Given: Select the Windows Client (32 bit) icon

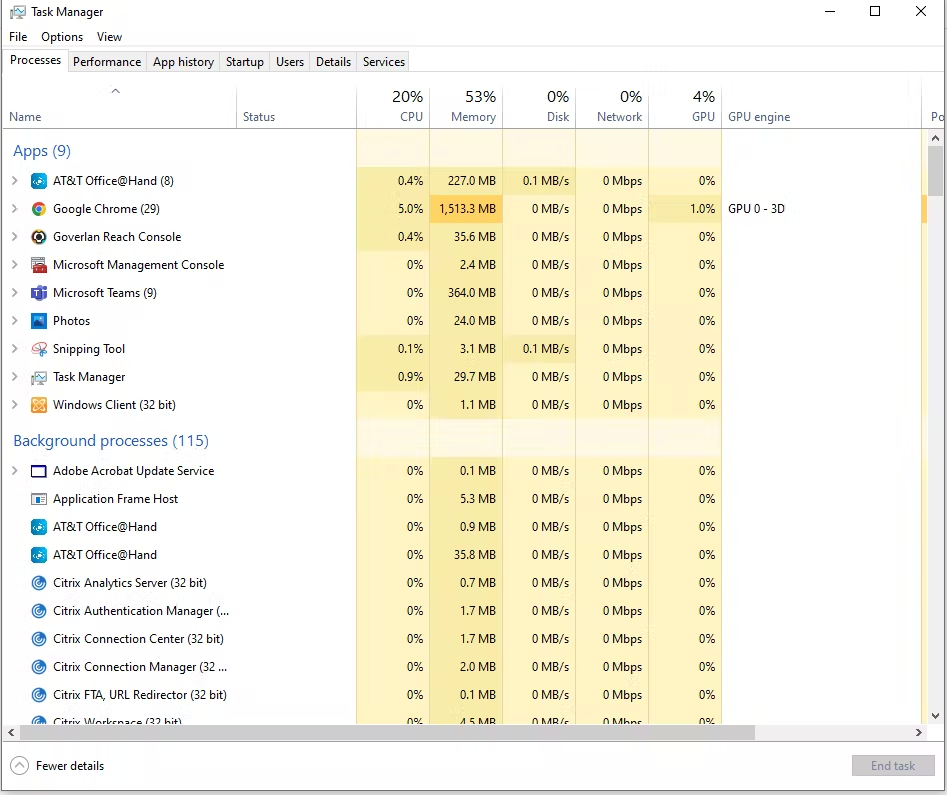Looking at the screenshot, I should pyautogui.click(x=39, y=405).
